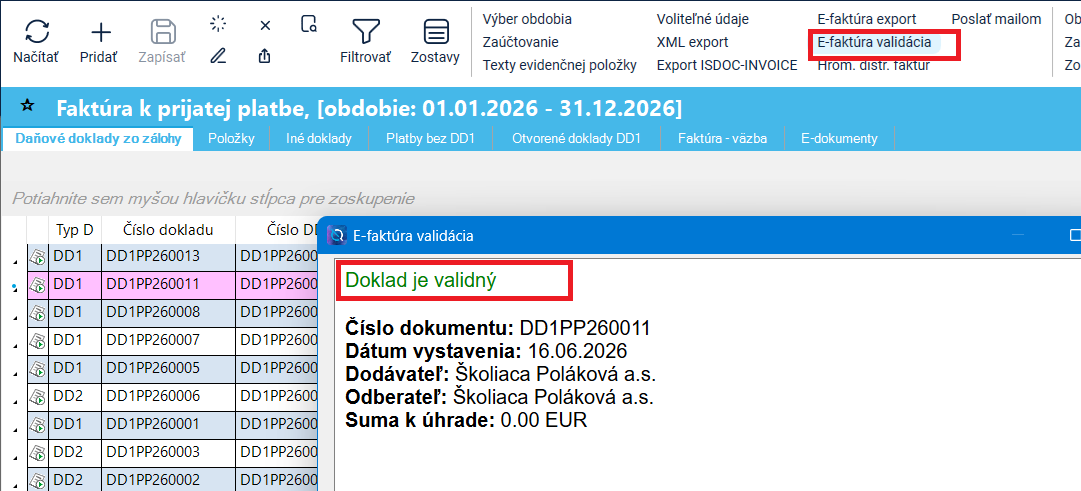The image size is (1081, 491).
Task: Select cell DD1PP260013 in Číslo dokladu
Action: (168, 257)
